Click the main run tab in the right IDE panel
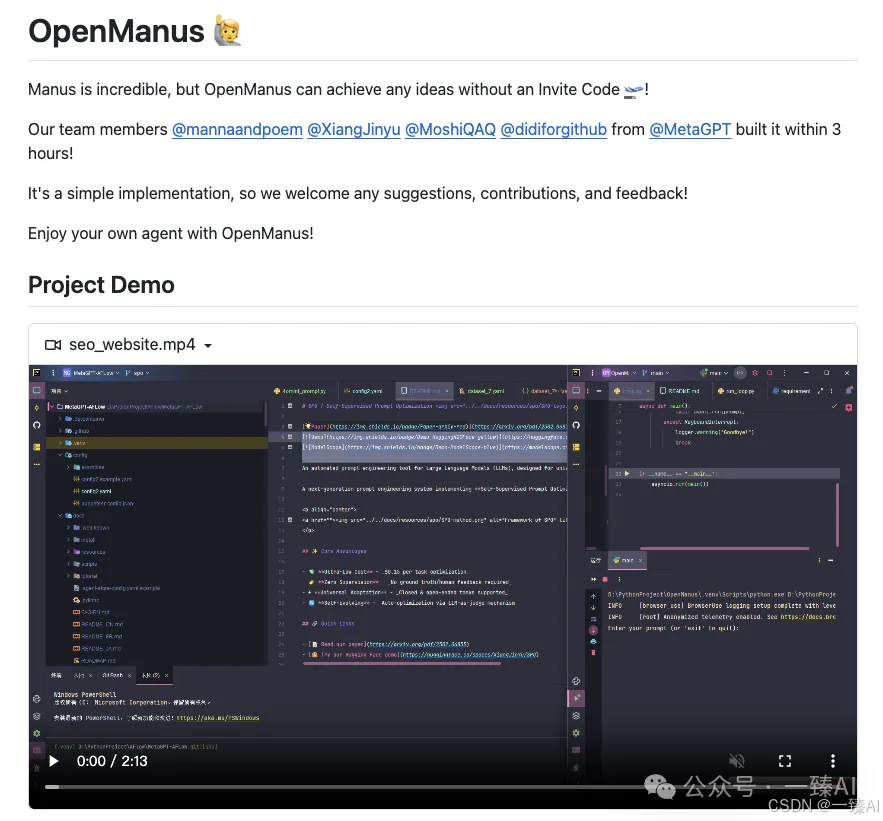This screenshot has width=883, height=821. 627,560
